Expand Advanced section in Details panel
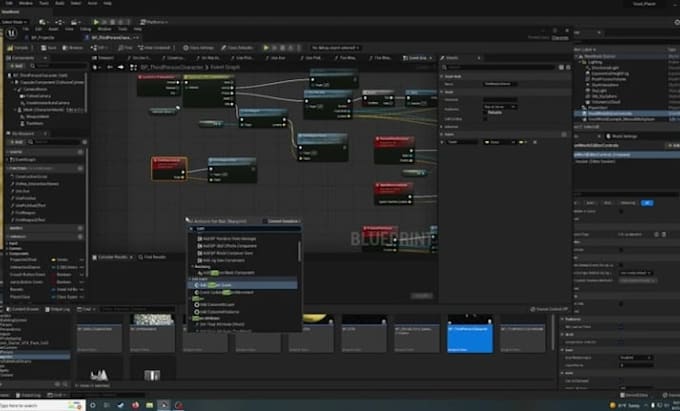The image size is (680, 411). 442,127
